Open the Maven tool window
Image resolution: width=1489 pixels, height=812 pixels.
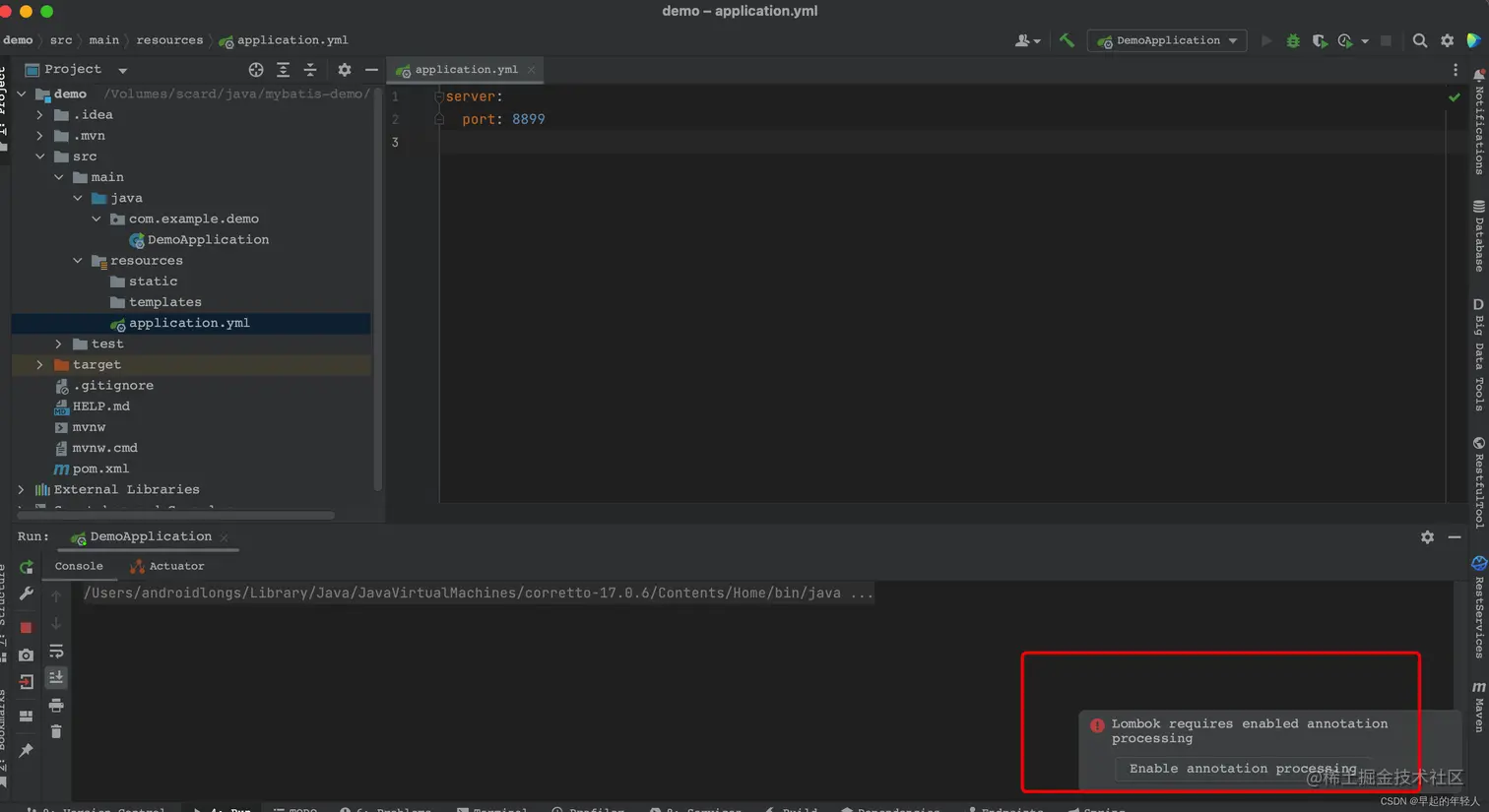click(x=1479, y=707)
